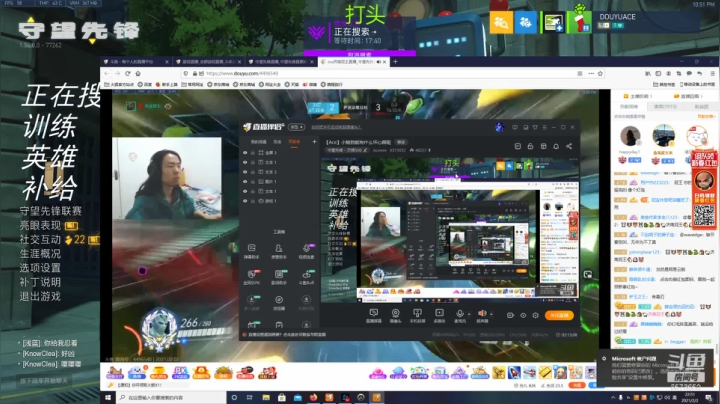The height and width of the screenshot is (404, 720).
Task: Toggle visibility of fifth source layer
Action: coord(245,191)
